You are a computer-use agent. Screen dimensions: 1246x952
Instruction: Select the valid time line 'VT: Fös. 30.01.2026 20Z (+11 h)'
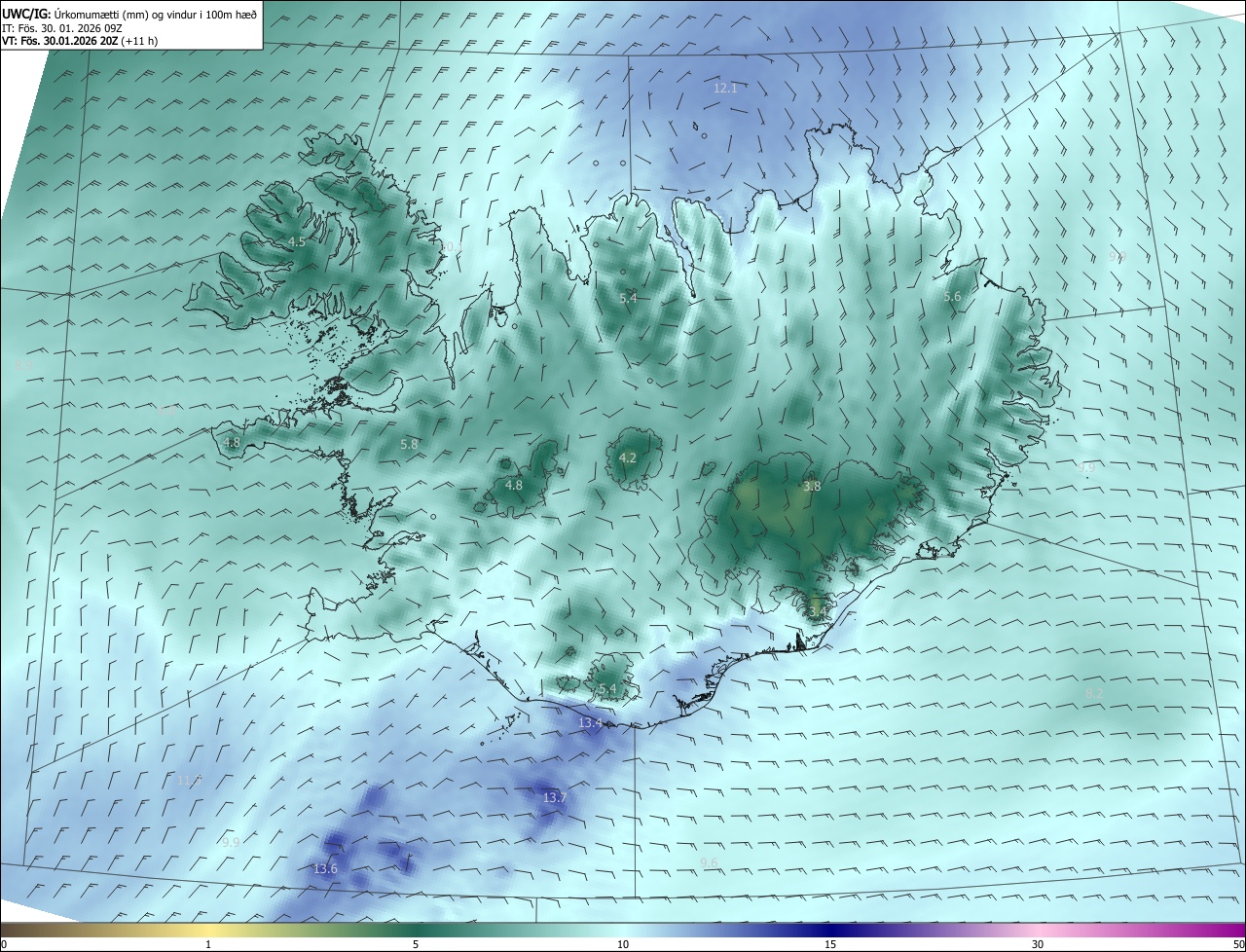tap(80, 41)
